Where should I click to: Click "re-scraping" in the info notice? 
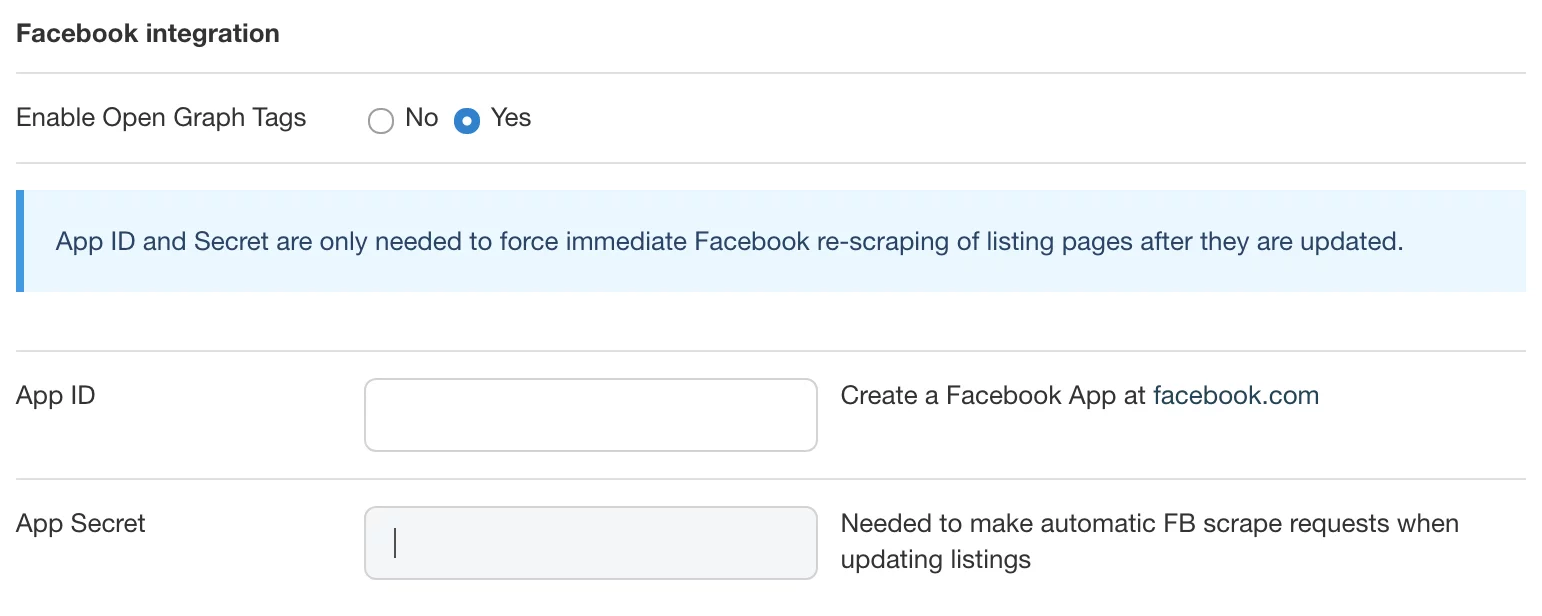(x=877, y=241)
